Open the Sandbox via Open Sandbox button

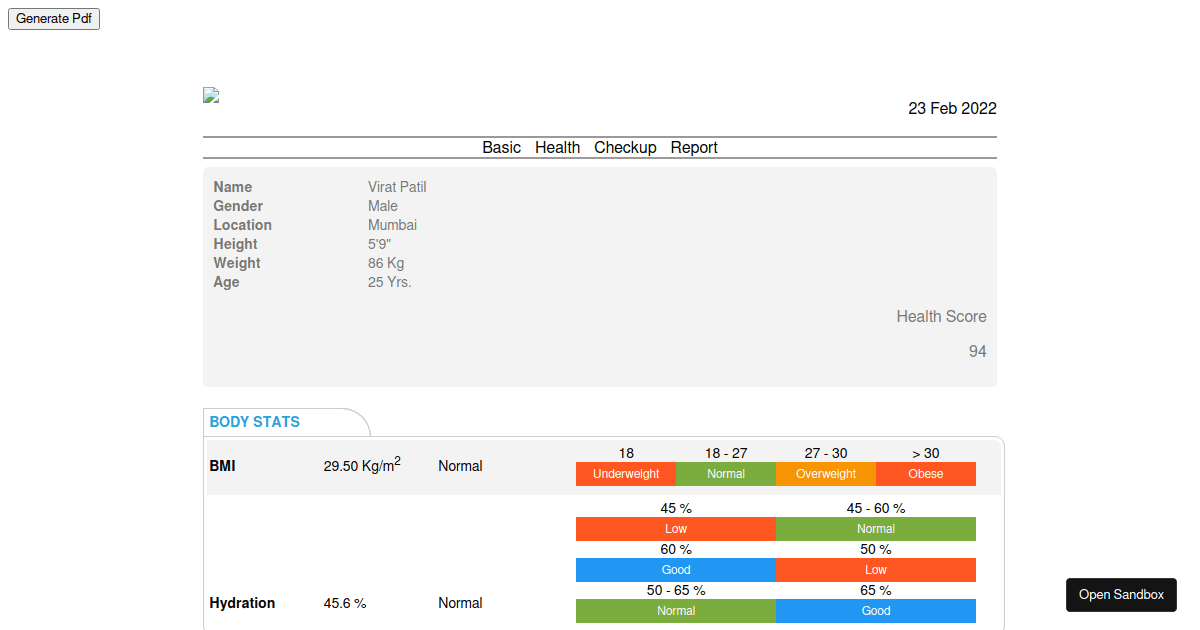1121,595
